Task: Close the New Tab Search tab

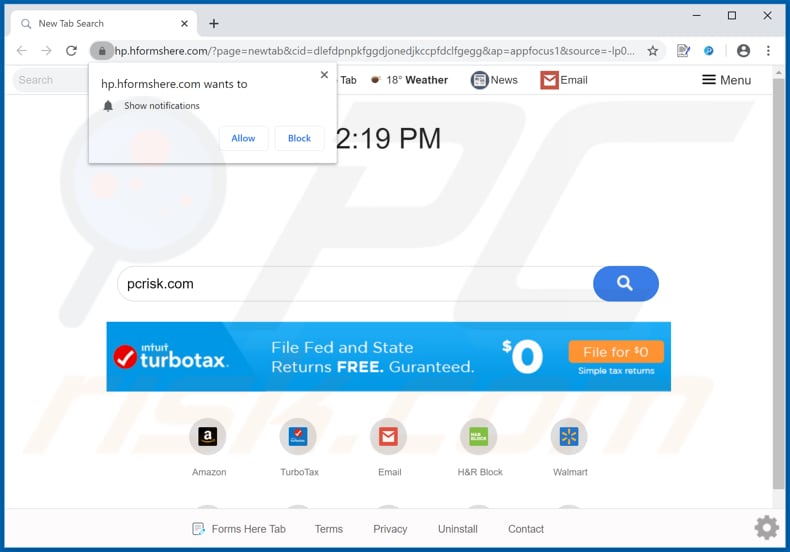Action: pos(184,24)
